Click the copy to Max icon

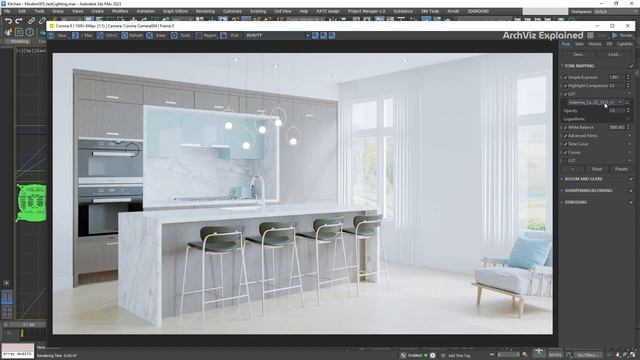(75, 36)
